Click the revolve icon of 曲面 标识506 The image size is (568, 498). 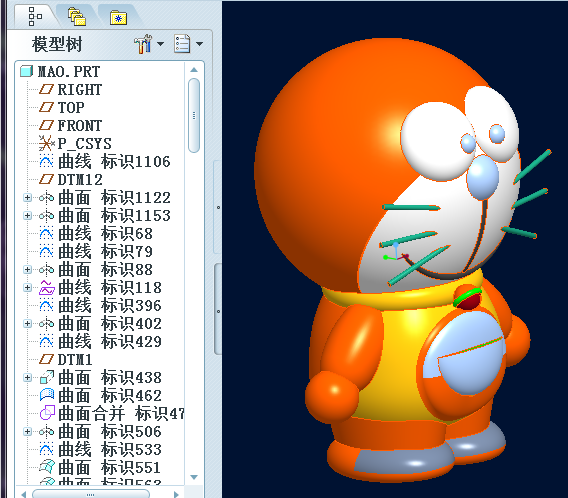click(46, 432)
